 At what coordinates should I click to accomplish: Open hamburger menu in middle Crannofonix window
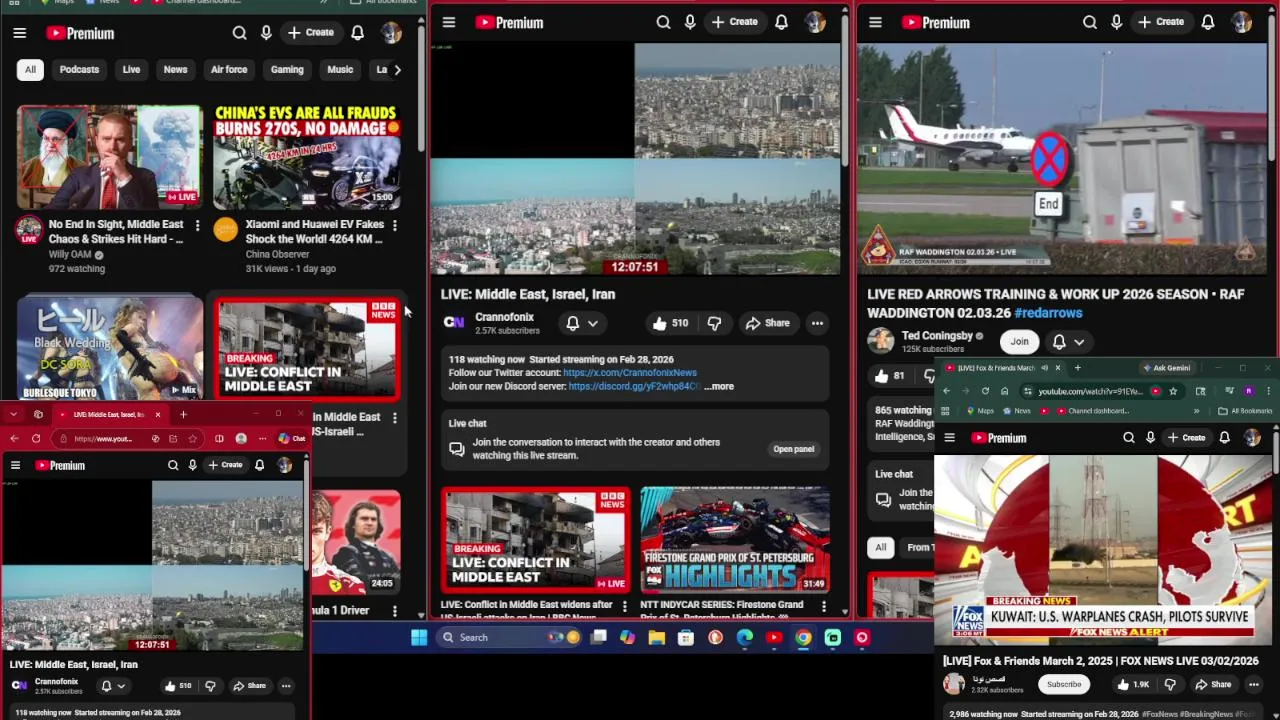coord(449,22)
